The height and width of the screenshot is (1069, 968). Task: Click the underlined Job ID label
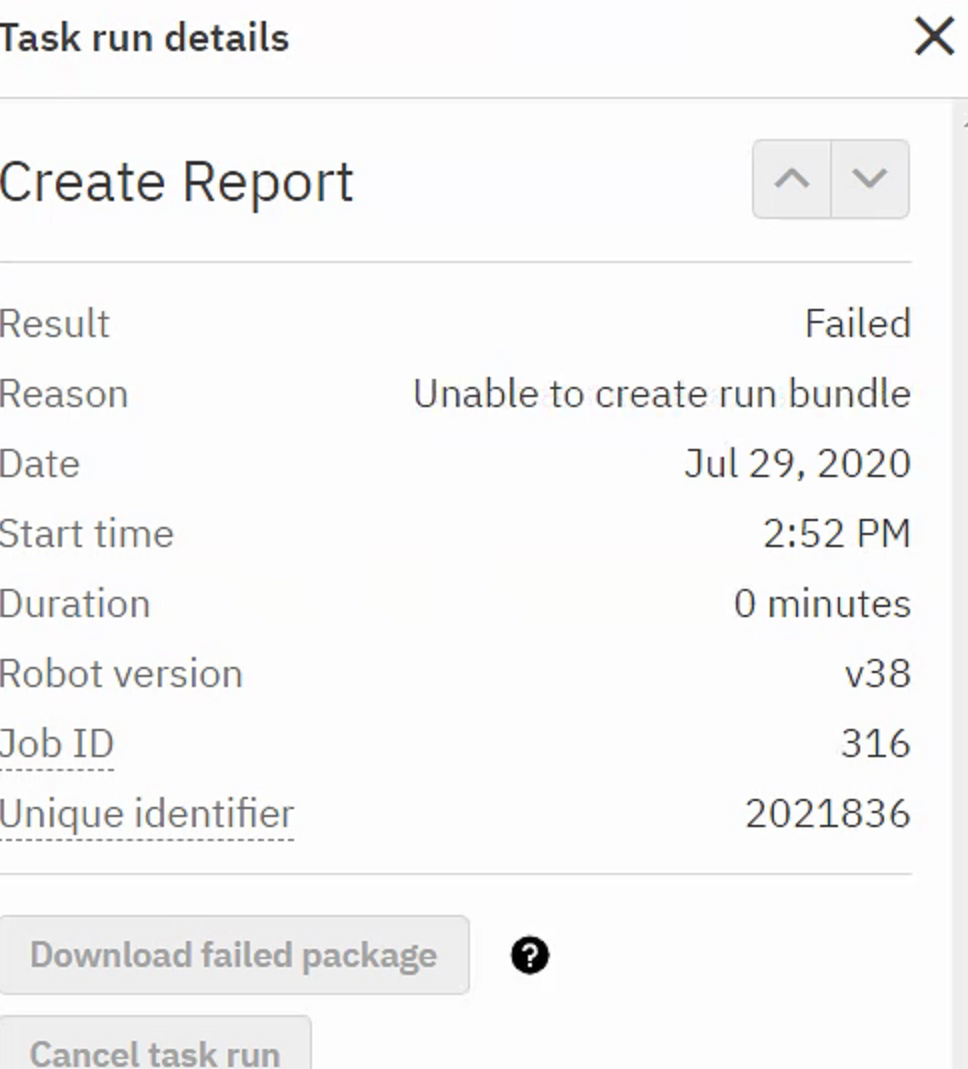pos(57,744)
